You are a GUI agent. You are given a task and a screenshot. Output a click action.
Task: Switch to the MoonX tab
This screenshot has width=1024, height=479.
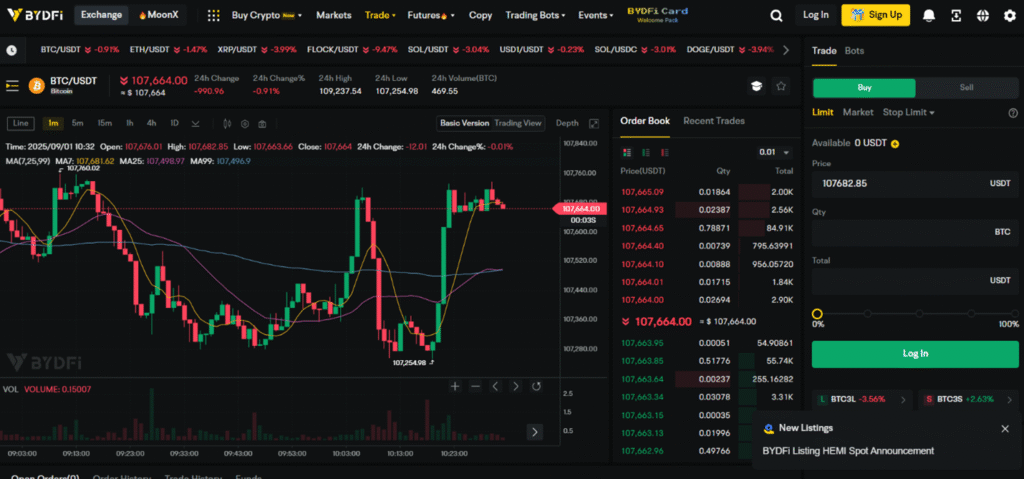(x=157, y=14)
